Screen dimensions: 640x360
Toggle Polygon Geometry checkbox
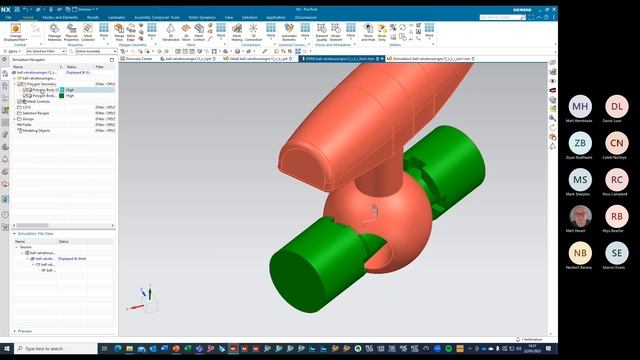[19, 84]
